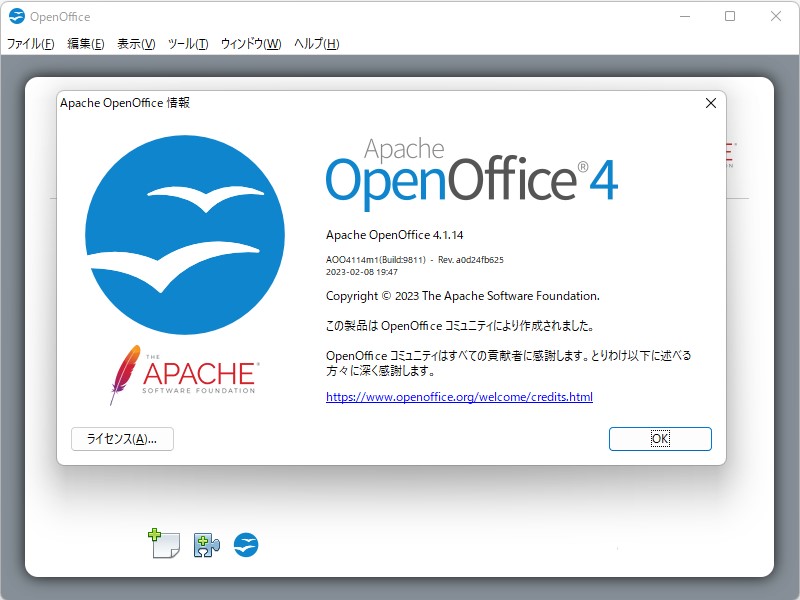Open the openoffice.org credits link
800x600 pixels.
(460, 397)
